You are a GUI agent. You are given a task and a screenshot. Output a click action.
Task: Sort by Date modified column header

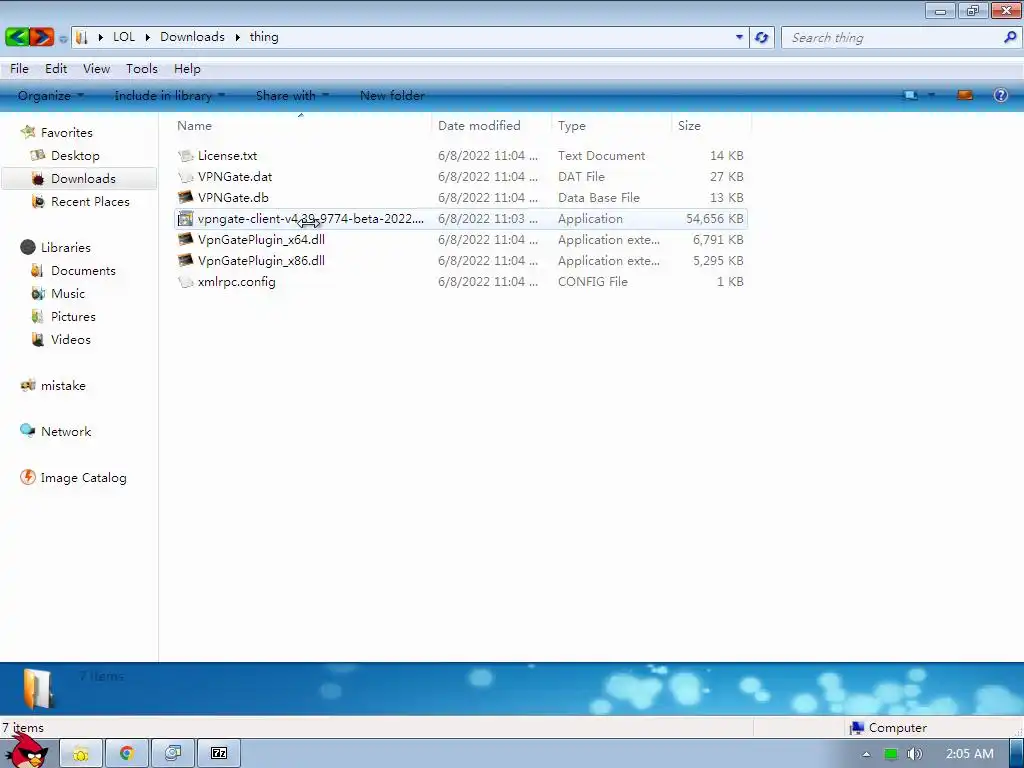click(491, 125)
